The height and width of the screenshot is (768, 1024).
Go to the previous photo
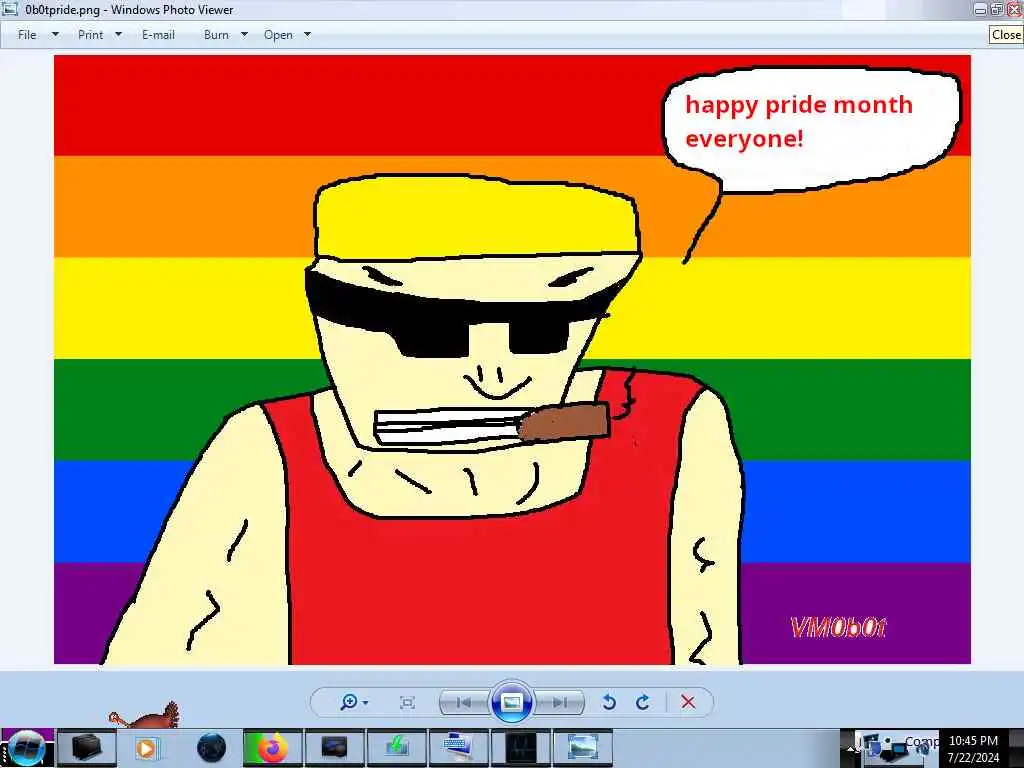click(x=464, y=703)
